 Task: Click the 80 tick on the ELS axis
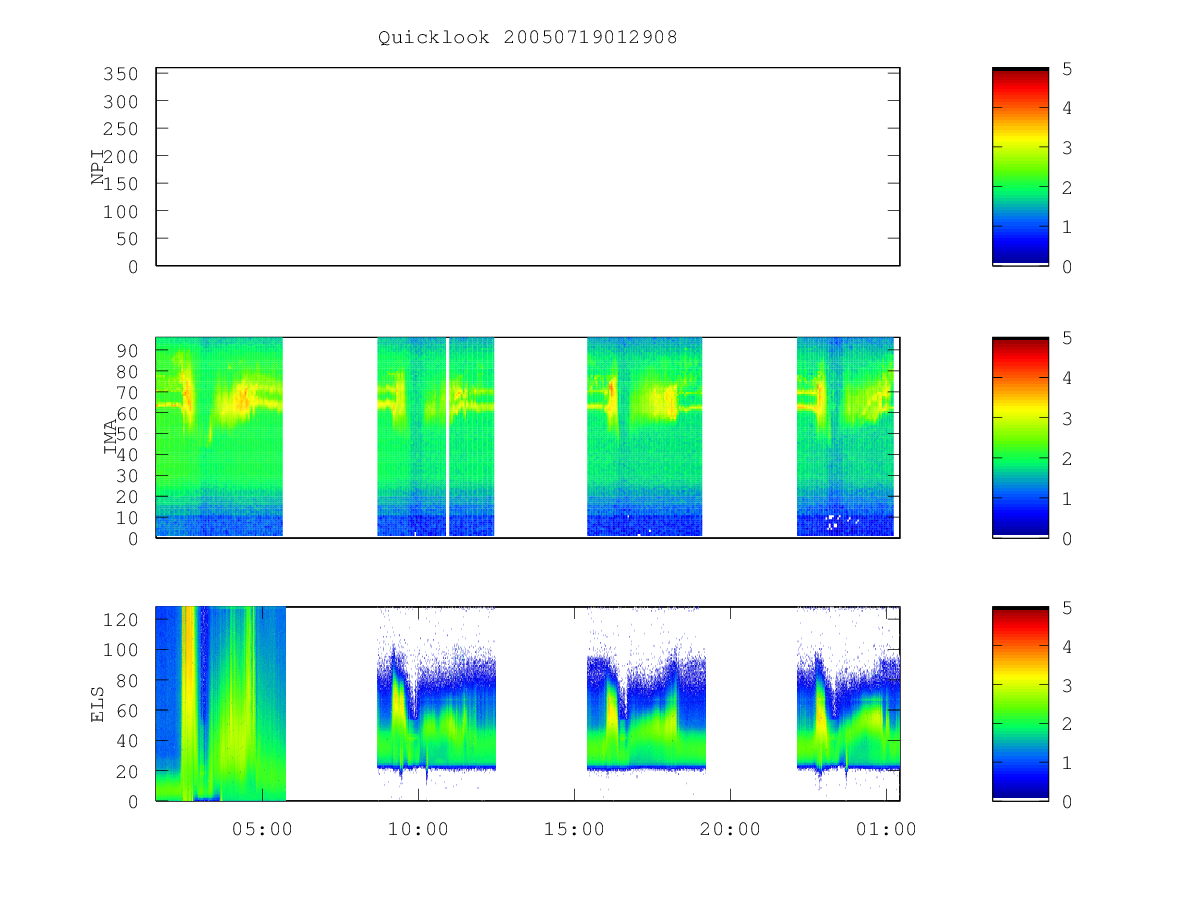(x=128, y=681)
